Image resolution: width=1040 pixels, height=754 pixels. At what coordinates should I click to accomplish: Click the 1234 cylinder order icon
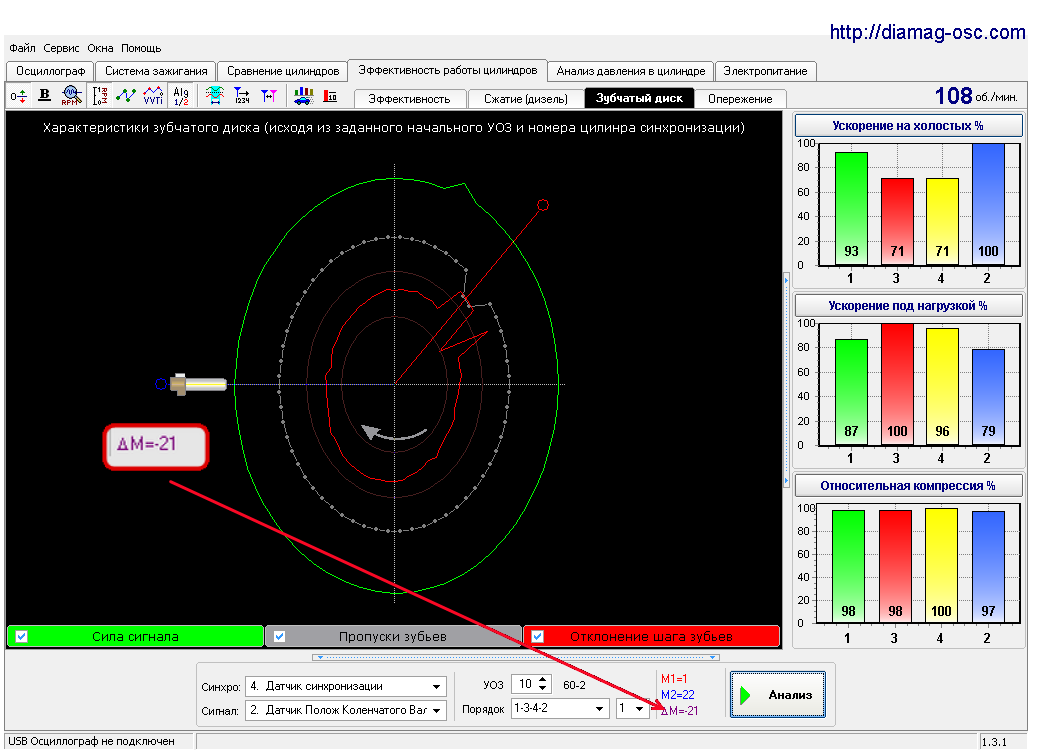coord(242,96)
